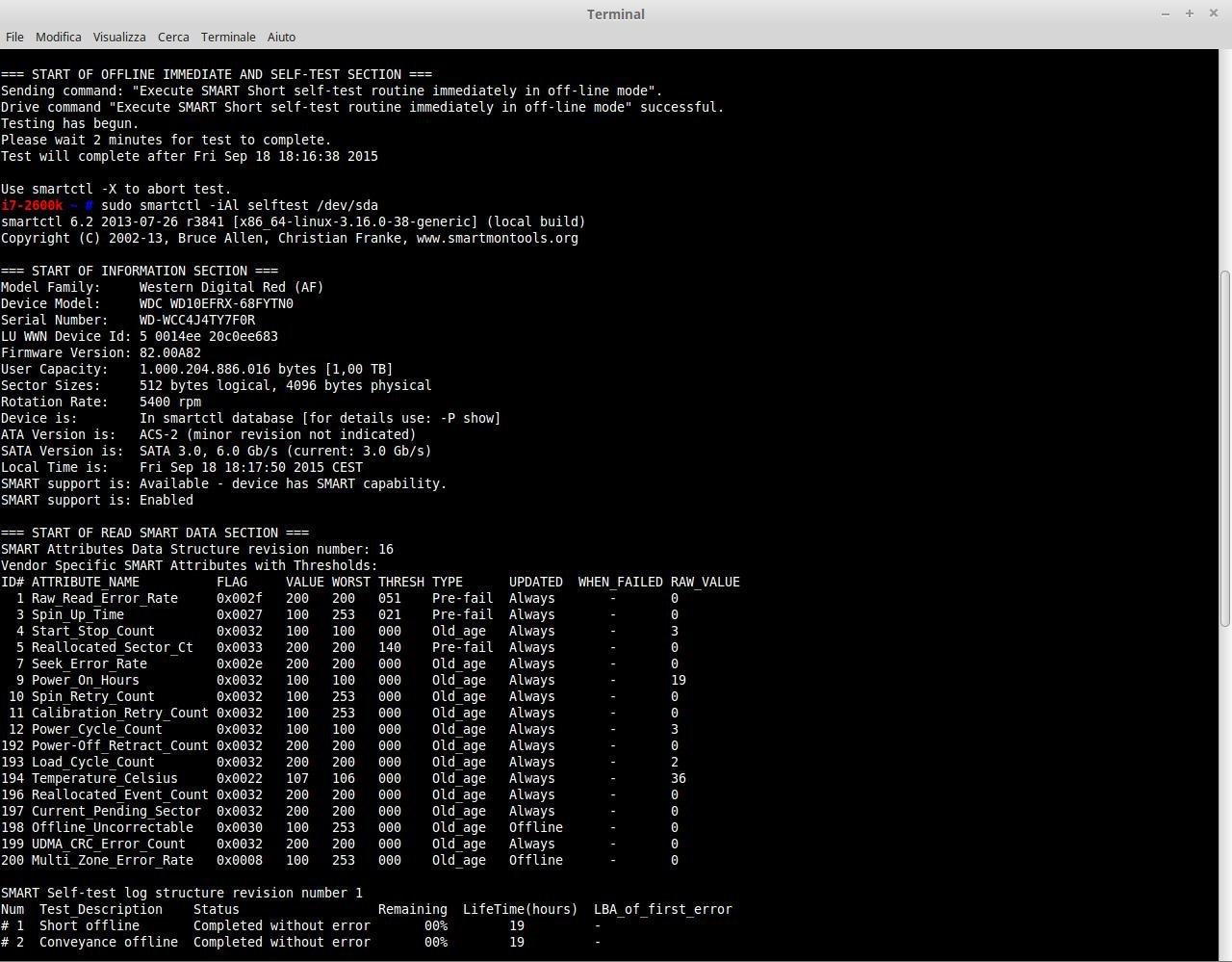Click the 'Short offline' self-test entry

point(90,925)
